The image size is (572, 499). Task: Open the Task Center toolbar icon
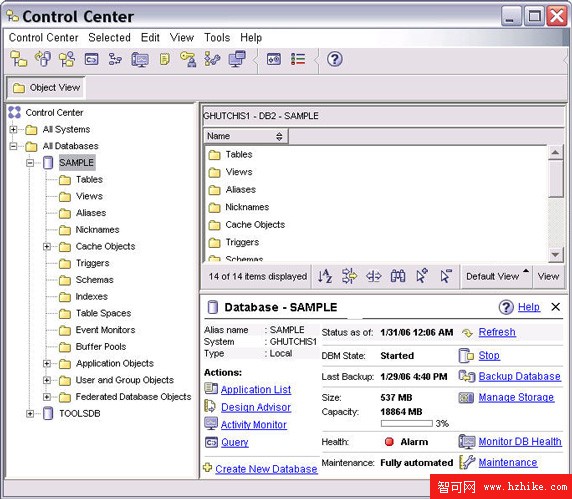coord(115,59)
